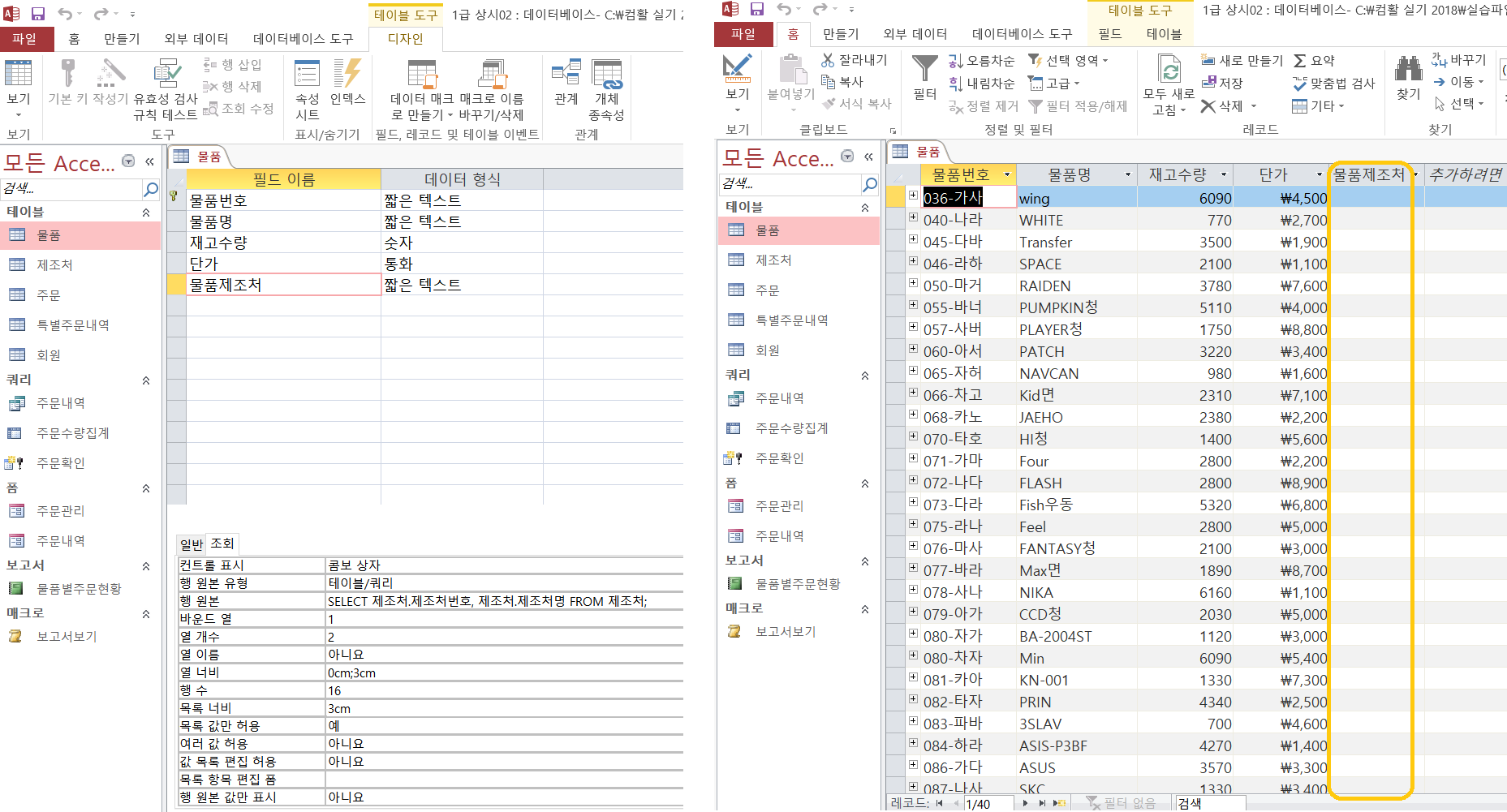This screenshot has width=1507, height=812.
Task: Expand the 036-가사 record row
Action: coord(913,195)
